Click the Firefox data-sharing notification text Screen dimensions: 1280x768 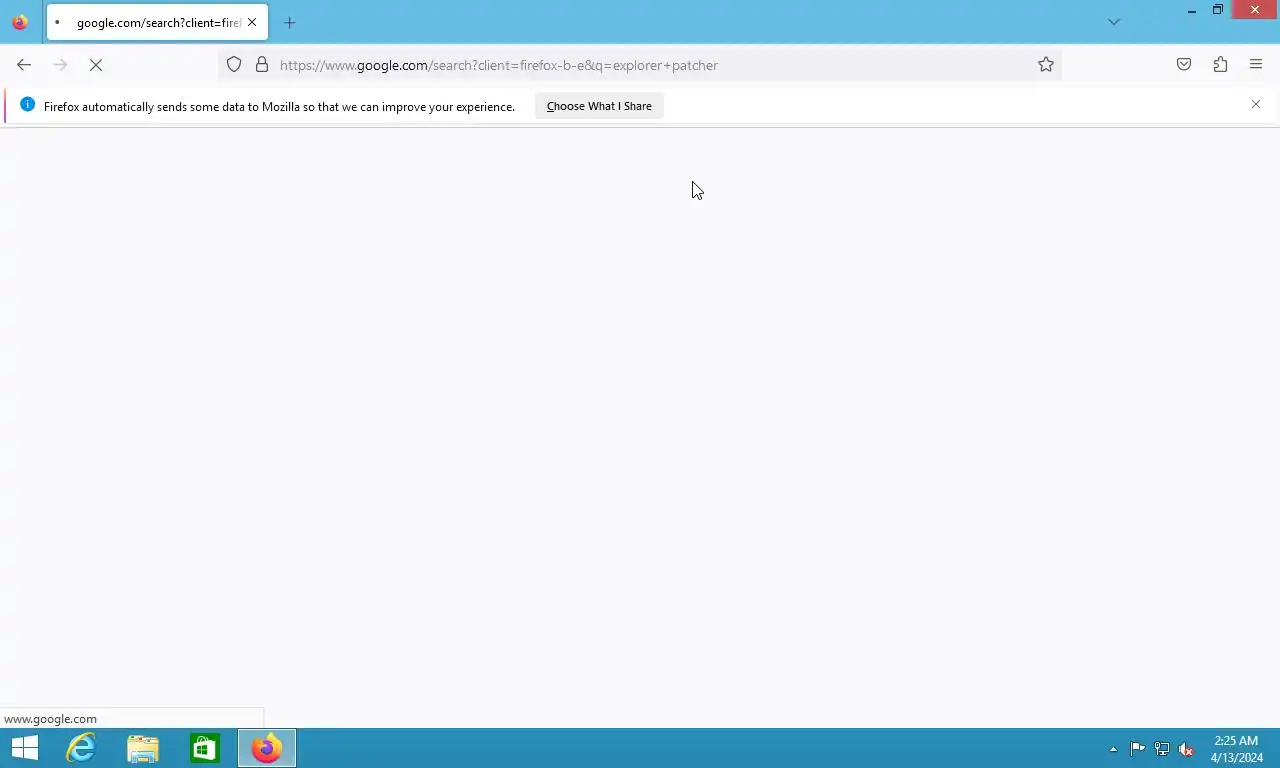pos(279,106)
